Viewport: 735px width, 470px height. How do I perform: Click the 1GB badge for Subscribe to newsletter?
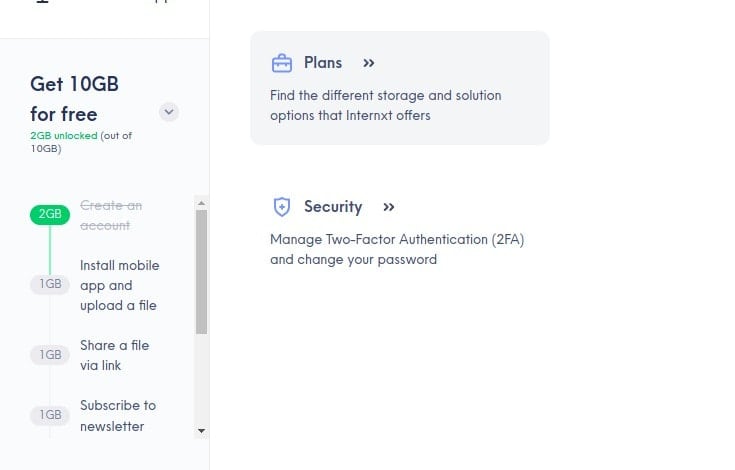(50, 415)
